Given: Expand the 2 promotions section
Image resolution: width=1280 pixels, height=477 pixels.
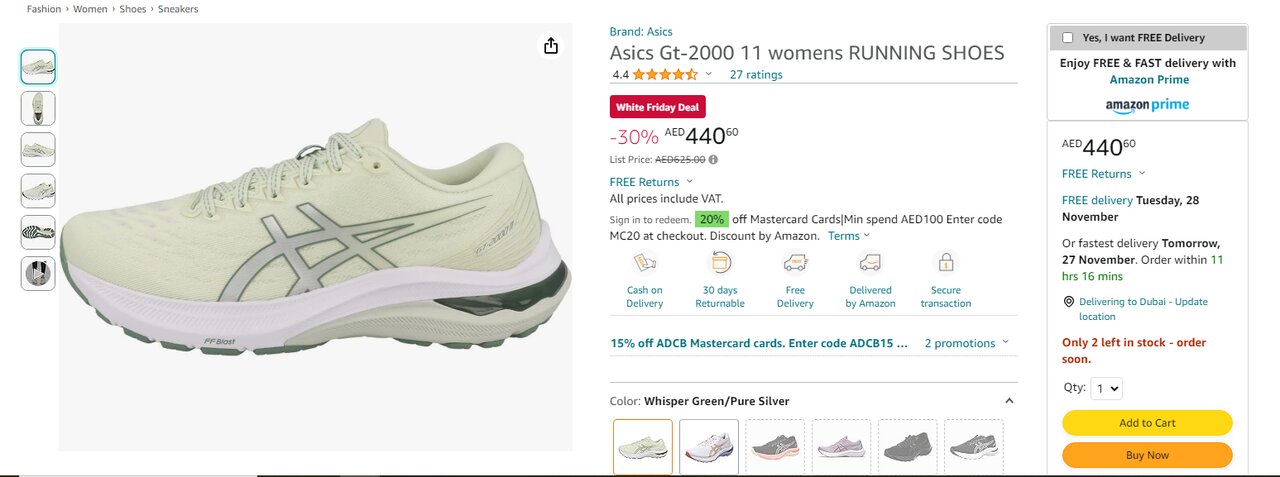Looking at the screenshot, I should tap(966, 343).
